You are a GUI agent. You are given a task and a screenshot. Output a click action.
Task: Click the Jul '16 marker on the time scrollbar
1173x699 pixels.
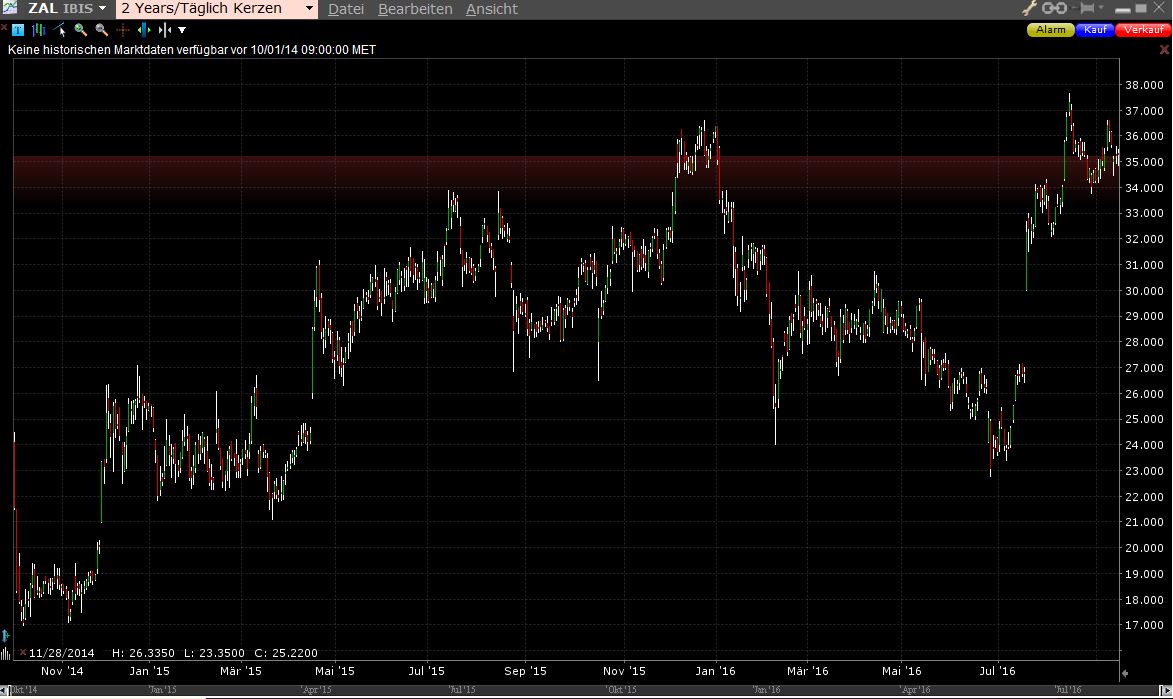pos(1068,690)
